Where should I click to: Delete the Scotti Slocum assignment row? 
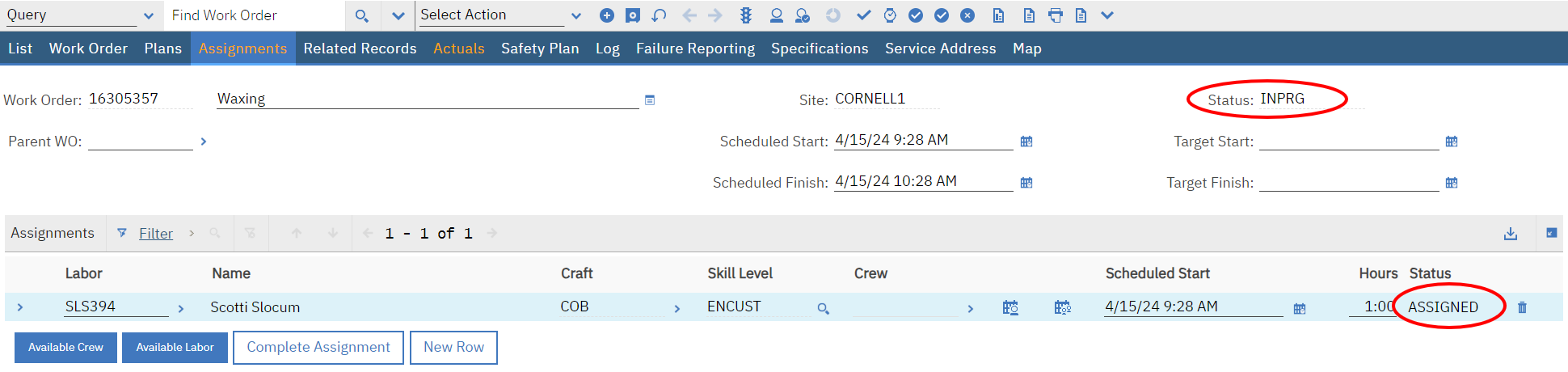[1523, 307]
